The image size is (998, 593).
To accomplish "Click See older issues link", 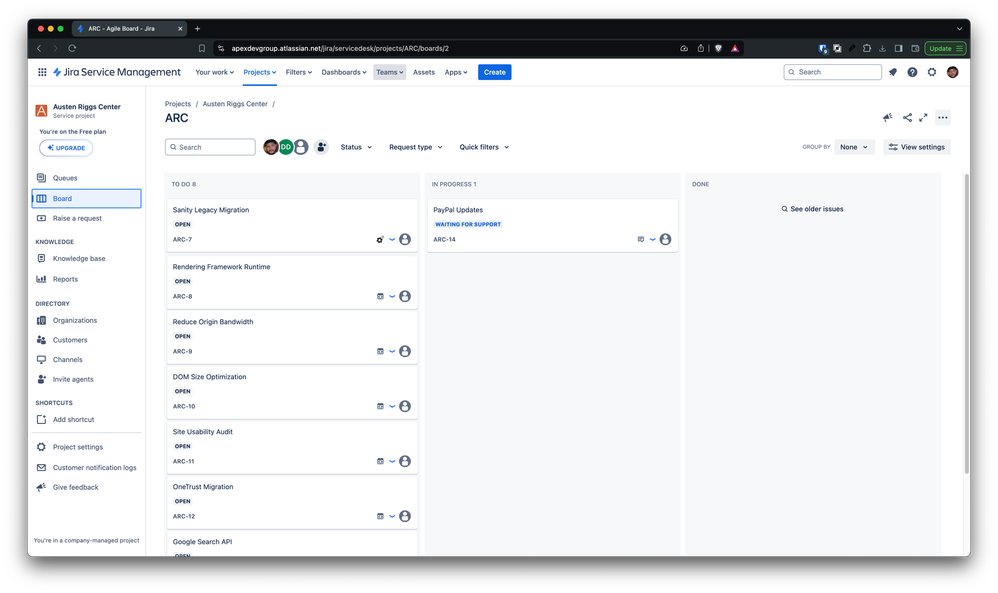I will [812, 209].
